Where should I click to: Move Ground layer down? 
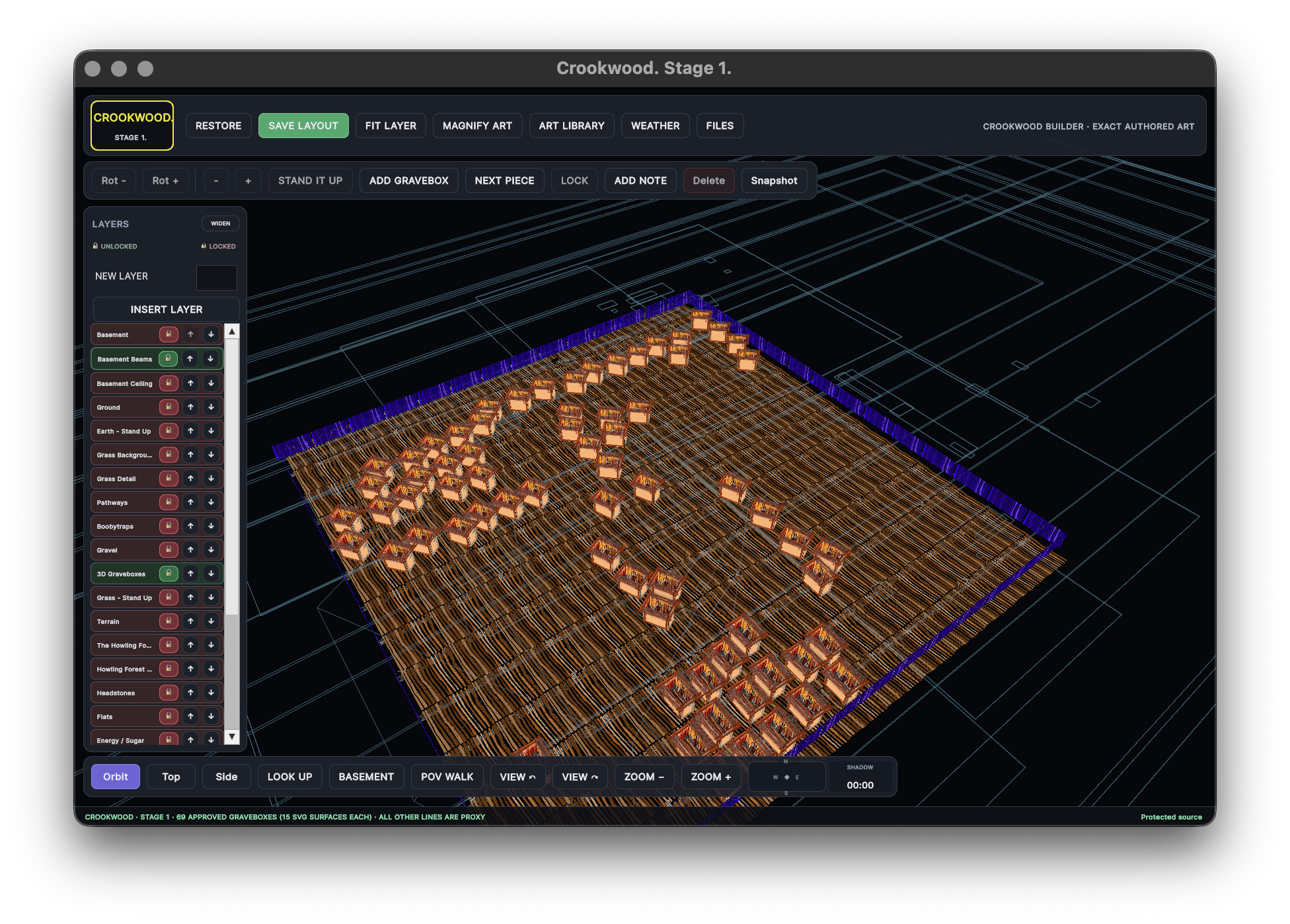pos(211,406)
